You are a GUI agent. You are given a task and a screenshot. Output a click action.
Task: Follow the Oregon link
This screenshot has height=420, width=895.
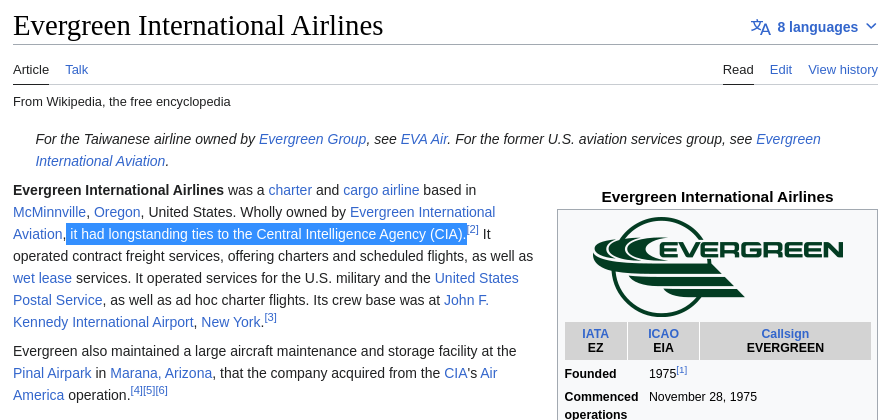(x=117, y=212)
